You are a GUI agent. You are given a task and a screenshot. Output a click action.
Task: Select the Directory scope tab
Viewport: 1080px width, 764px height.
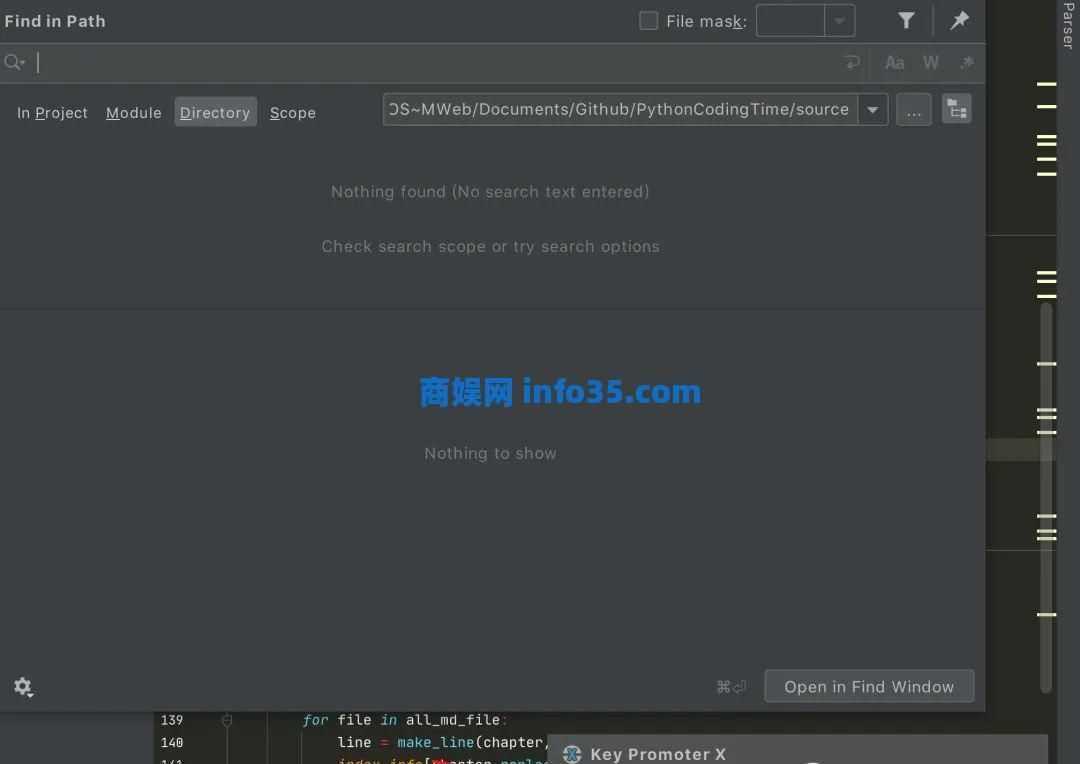pos(215,112)
